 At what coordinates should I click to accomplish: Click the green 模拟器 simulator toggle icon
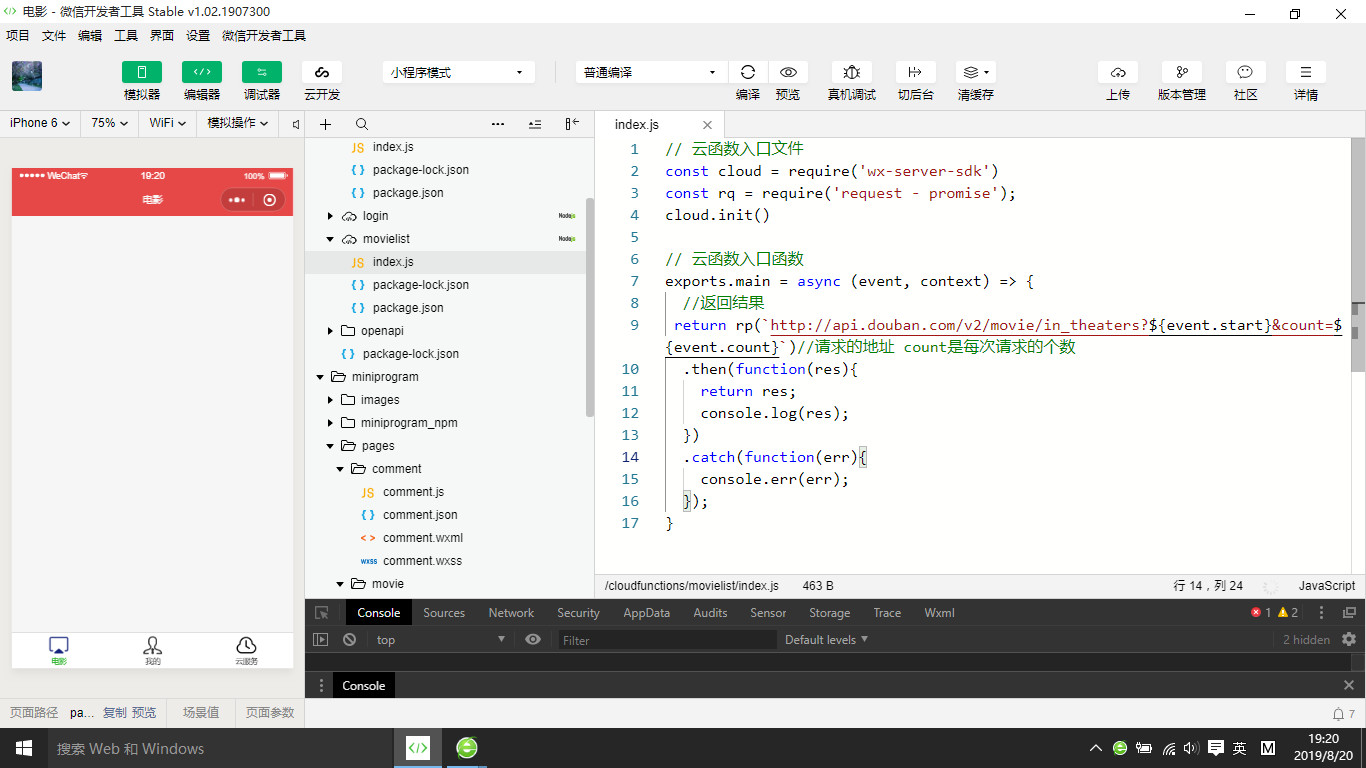tap(141, 72)
